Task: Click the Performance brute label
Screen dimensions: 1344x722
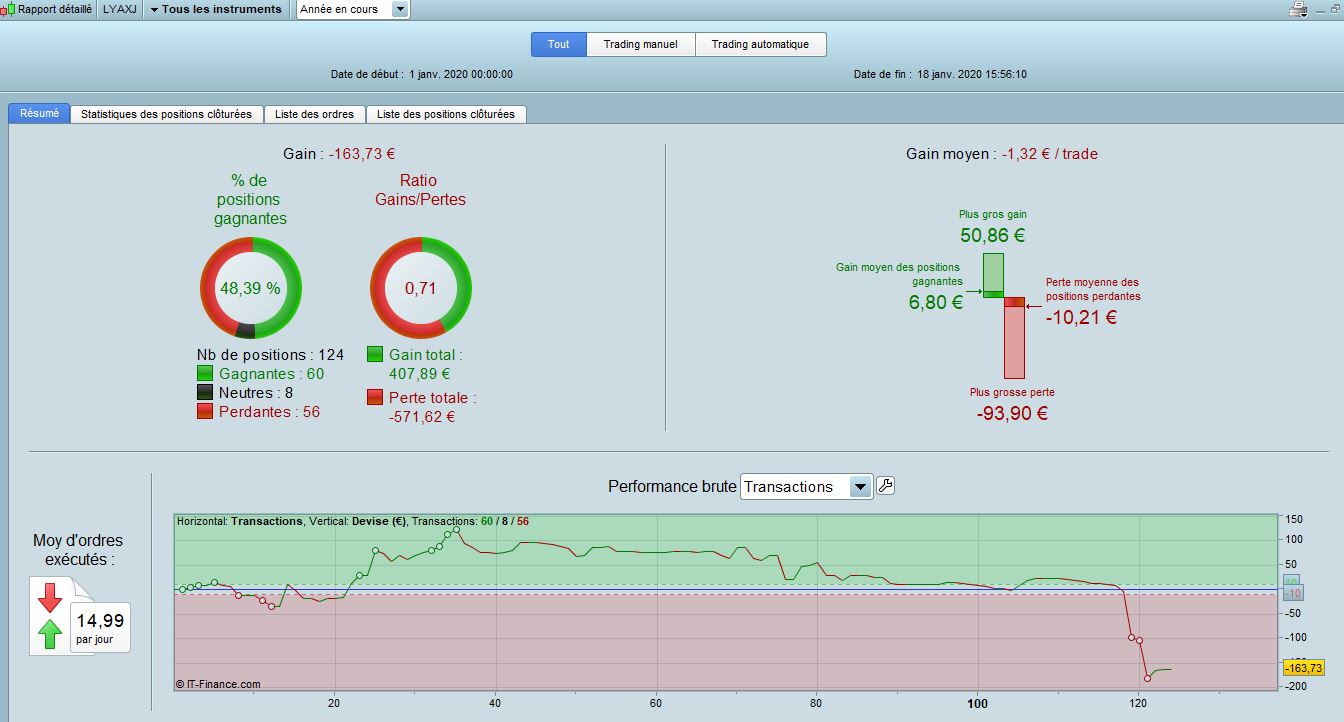Action: [671, 487]
